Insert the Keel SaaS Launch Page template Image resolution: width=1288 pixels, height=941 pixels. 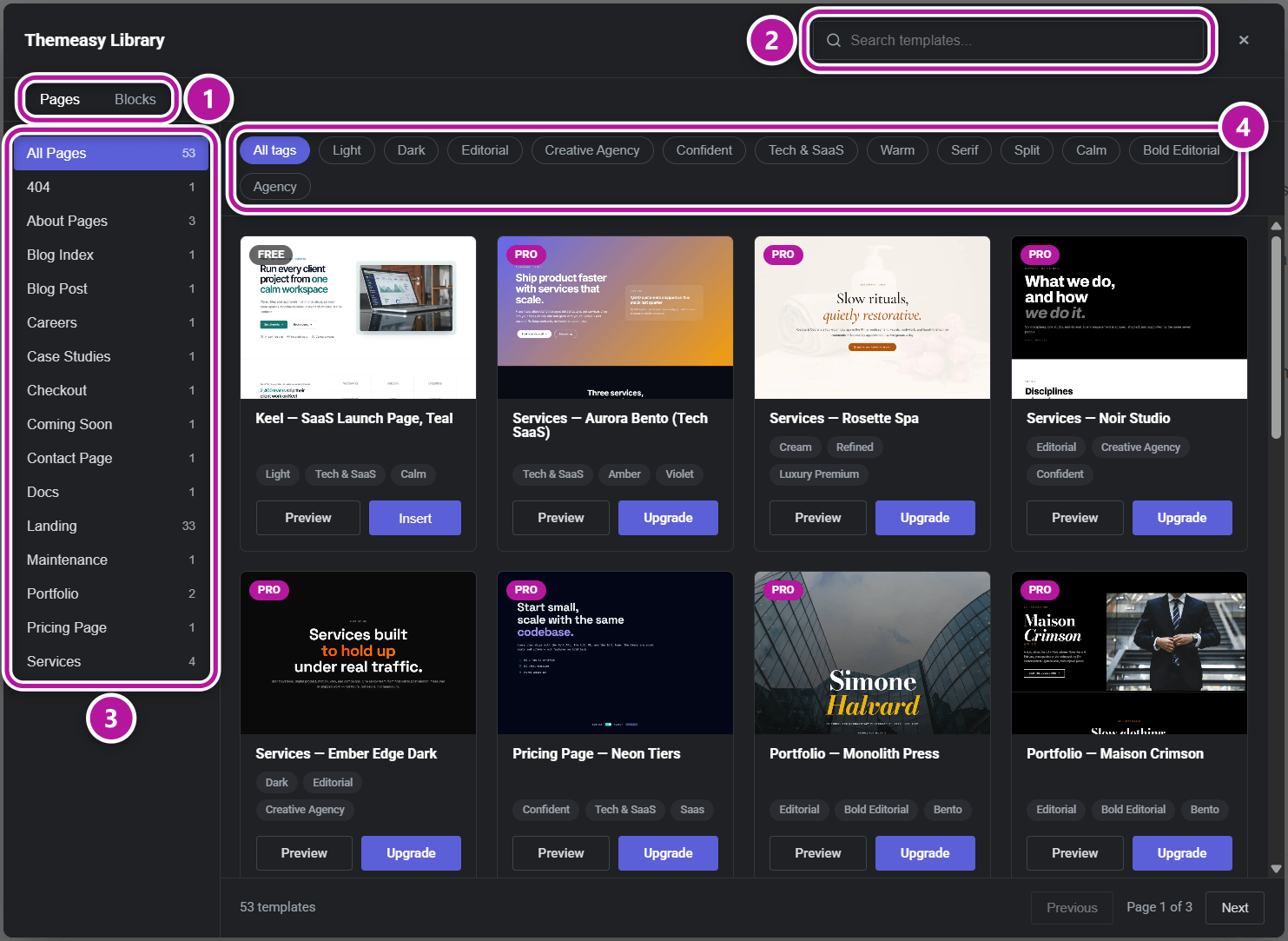tap(415, 518)
